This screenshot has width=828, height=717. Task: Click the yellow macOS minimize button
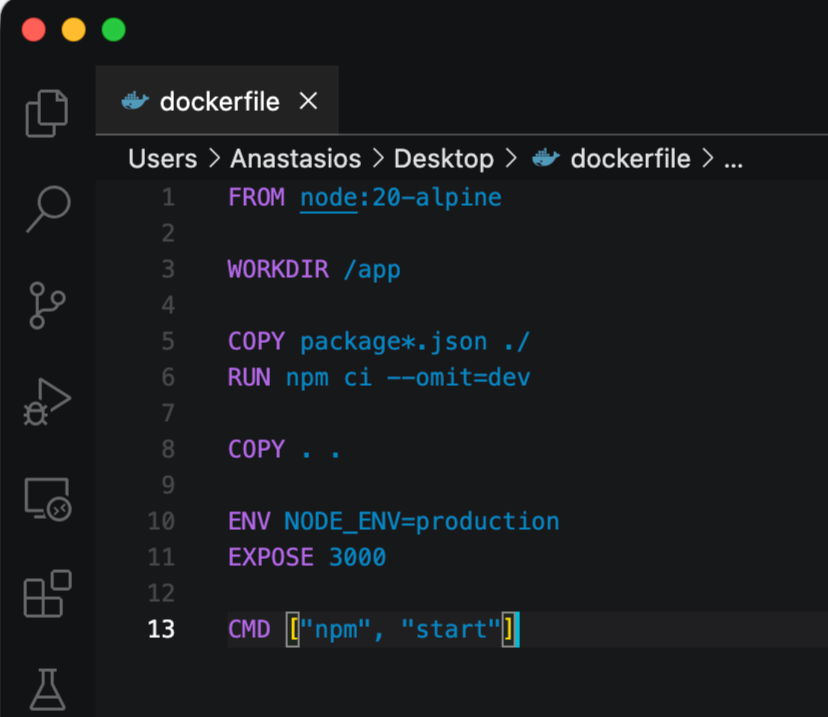(74, 30)
